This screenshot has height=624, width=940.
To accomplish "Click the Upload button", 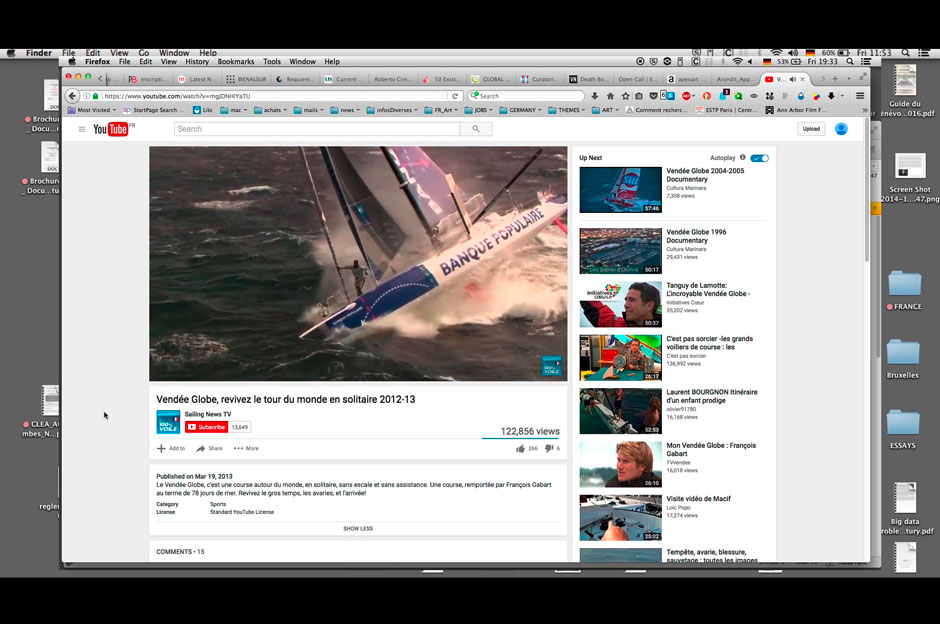I will [811, 129].
